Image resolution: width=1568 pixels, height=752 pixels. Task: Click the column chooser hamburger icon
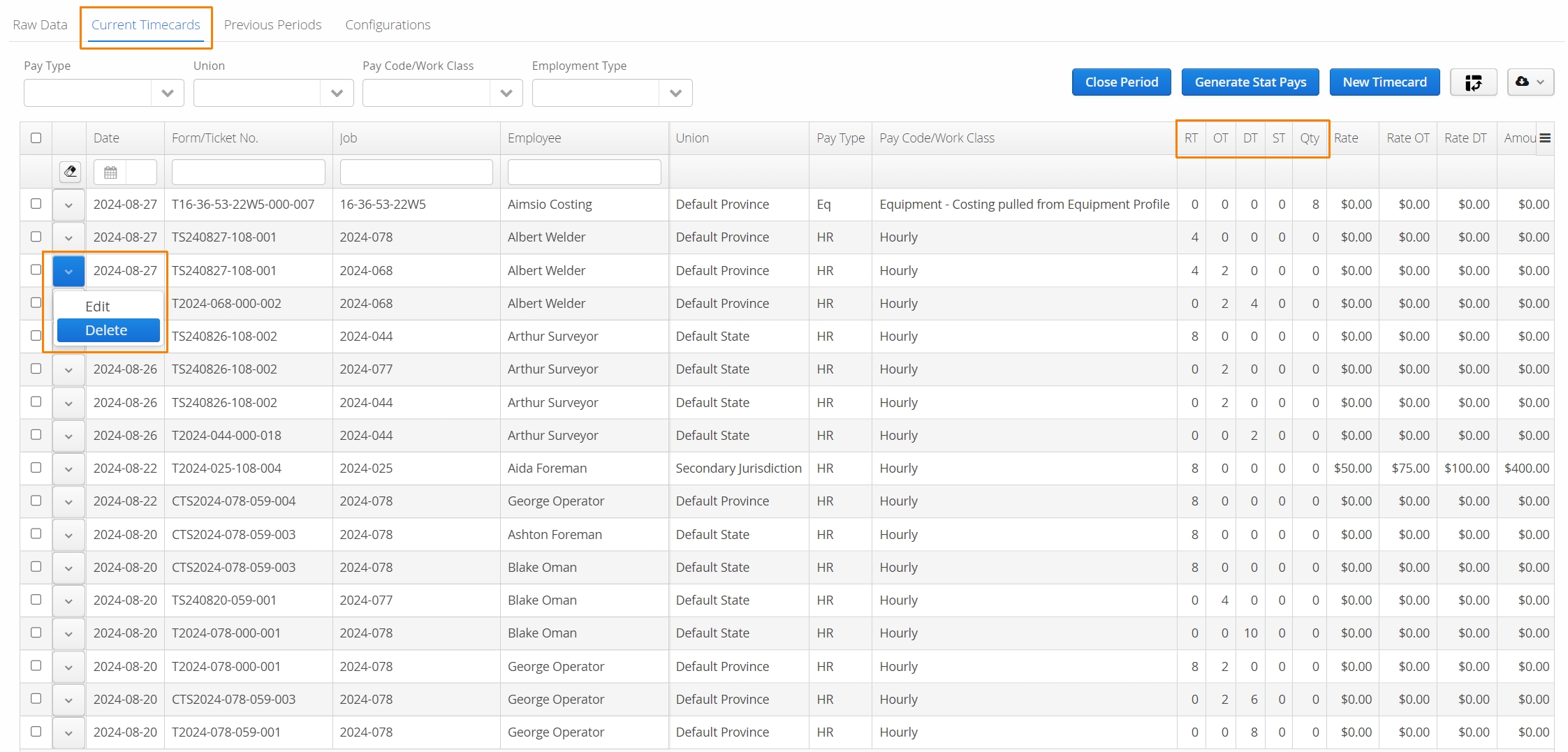point(1545,138)
